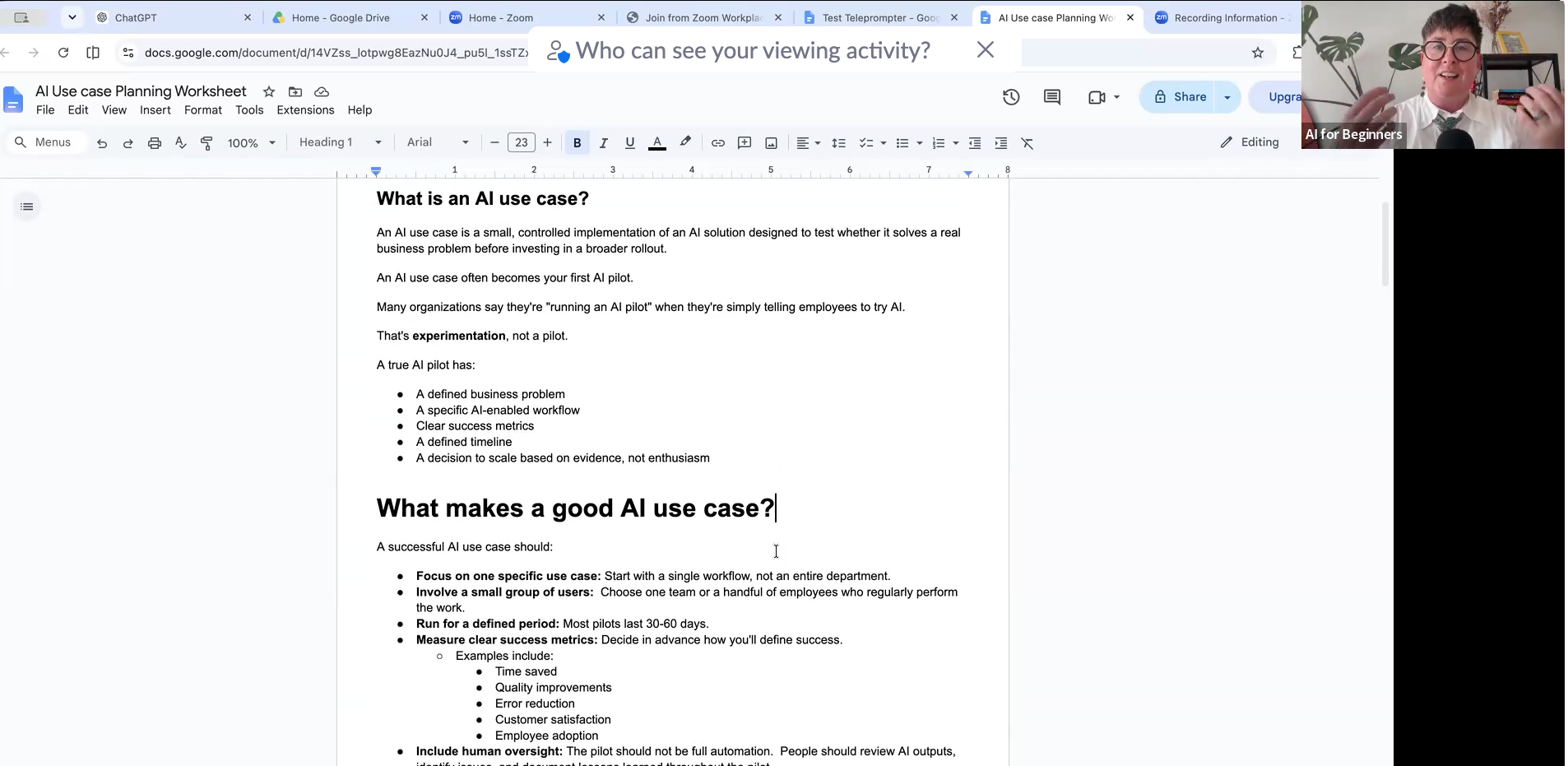Click the print icon in toolbar

[x=154, y=143]
